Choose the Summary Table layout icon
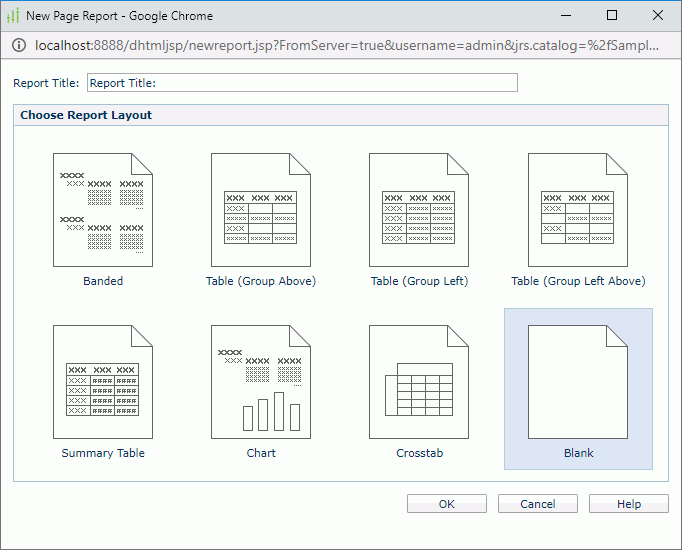Screen dimensions: 682x550 (103, 382)
